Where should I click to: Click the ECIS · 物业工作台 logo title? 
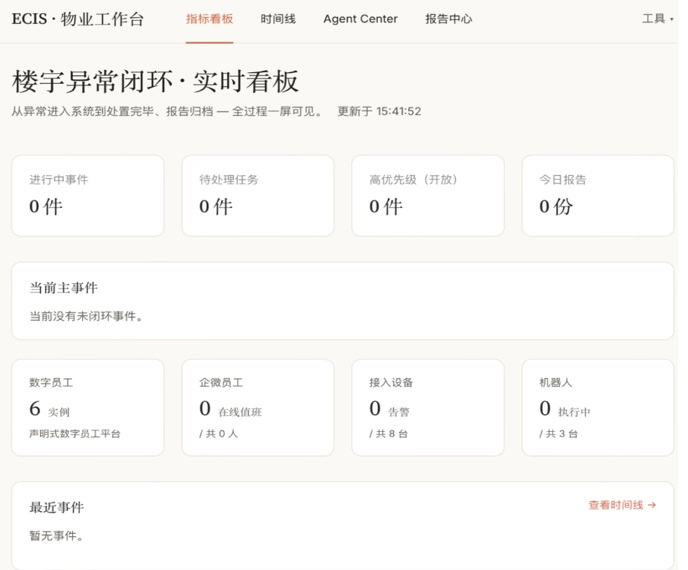pyautogui.click(x=78, y=19)
